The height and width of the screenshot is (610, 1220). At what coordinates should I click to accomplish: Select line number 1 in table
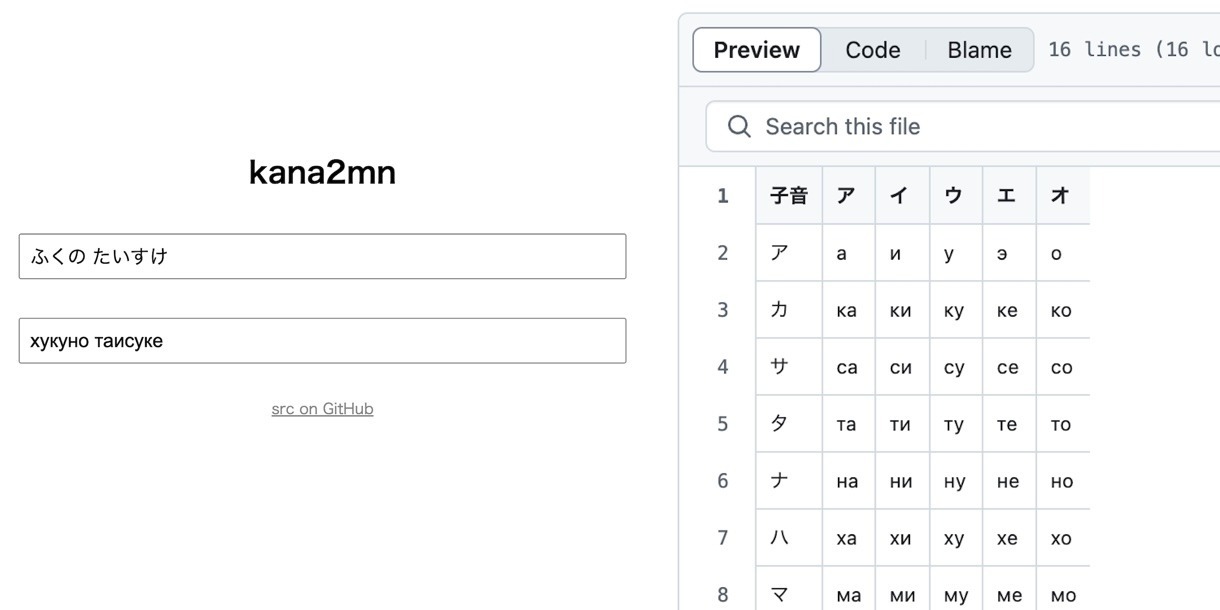click(722, 195)
